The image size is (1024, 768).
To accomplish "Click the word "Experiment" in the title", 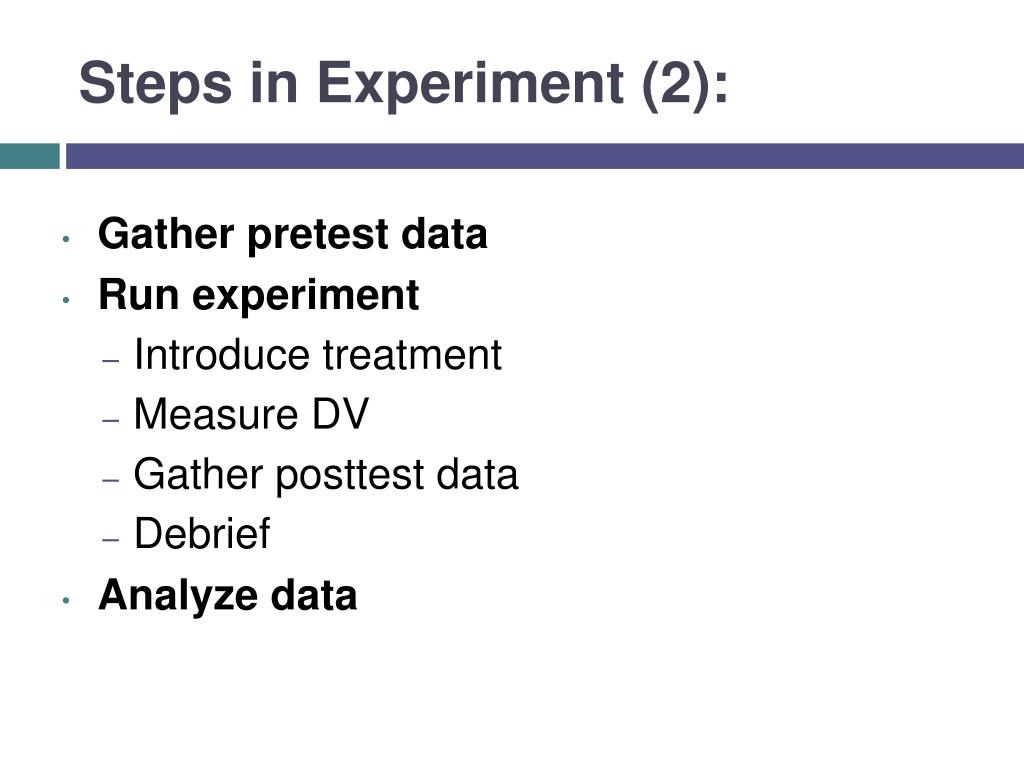I will (x=470, y=86).
